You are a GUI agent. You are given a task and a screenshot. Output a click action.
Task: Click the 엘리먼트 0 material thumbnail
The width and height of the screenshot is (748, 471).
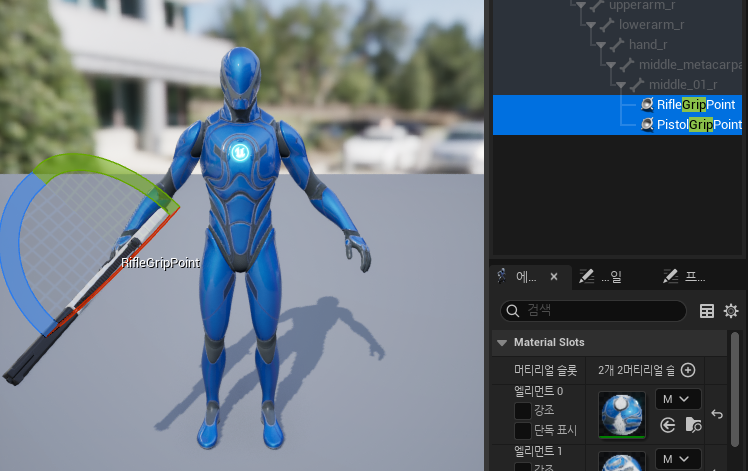coord(622,414)
